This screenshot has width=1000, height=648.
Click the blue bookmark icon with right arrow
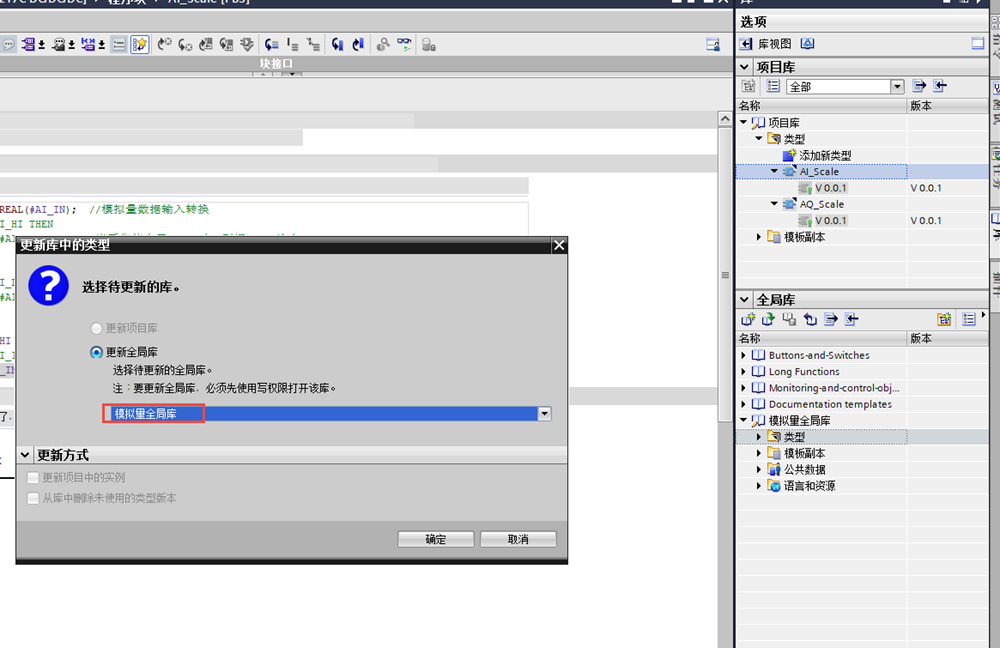tap(358, 45)
